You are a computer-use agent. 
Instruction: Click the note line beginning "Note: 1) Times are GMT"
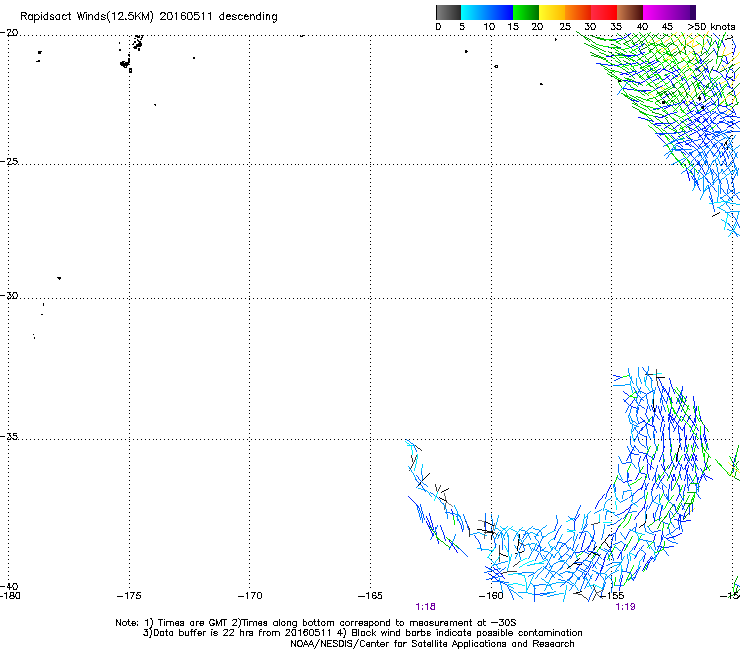[x=316, y=623]
